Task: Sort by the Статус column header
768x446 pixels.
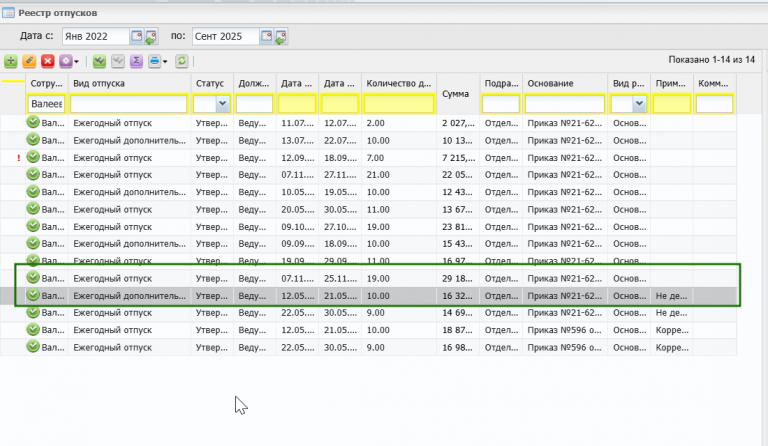Action: [212, 83]
